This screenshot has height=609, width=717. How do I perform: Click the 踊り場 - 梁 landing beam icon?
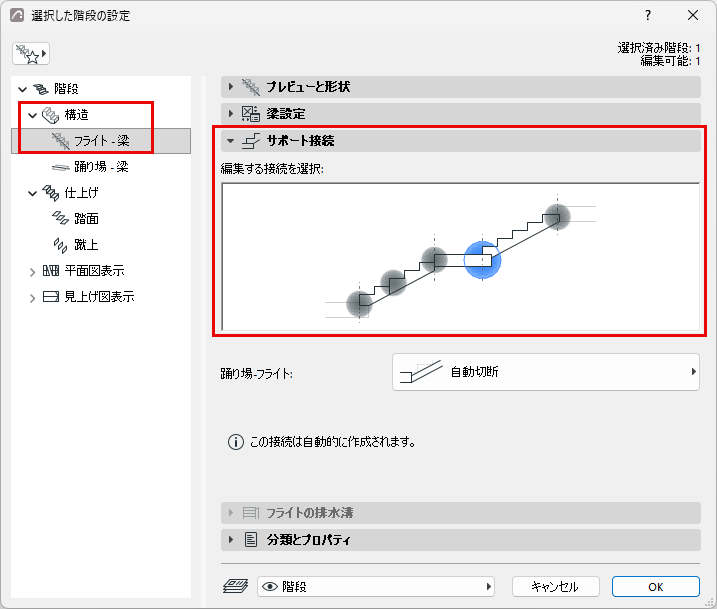coord(60,167)
